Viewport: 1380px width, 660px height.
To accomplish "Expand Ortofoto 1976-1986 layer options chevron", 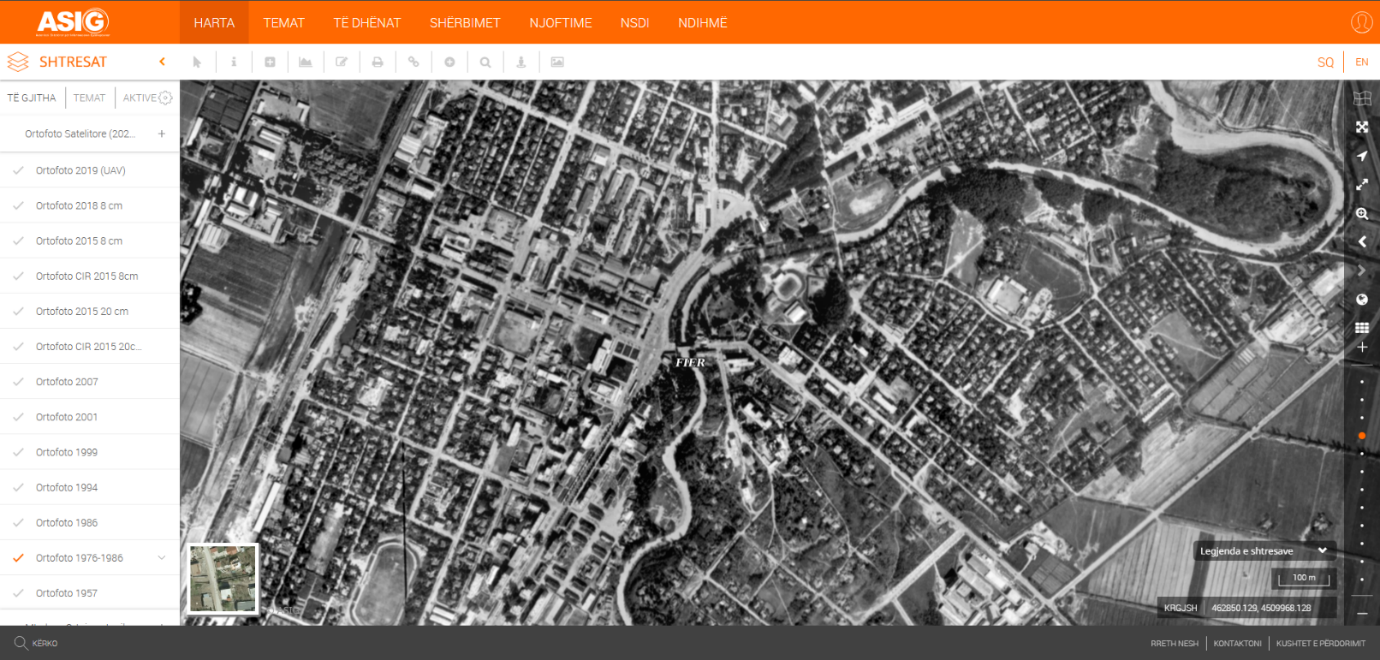I will (162, 558).
